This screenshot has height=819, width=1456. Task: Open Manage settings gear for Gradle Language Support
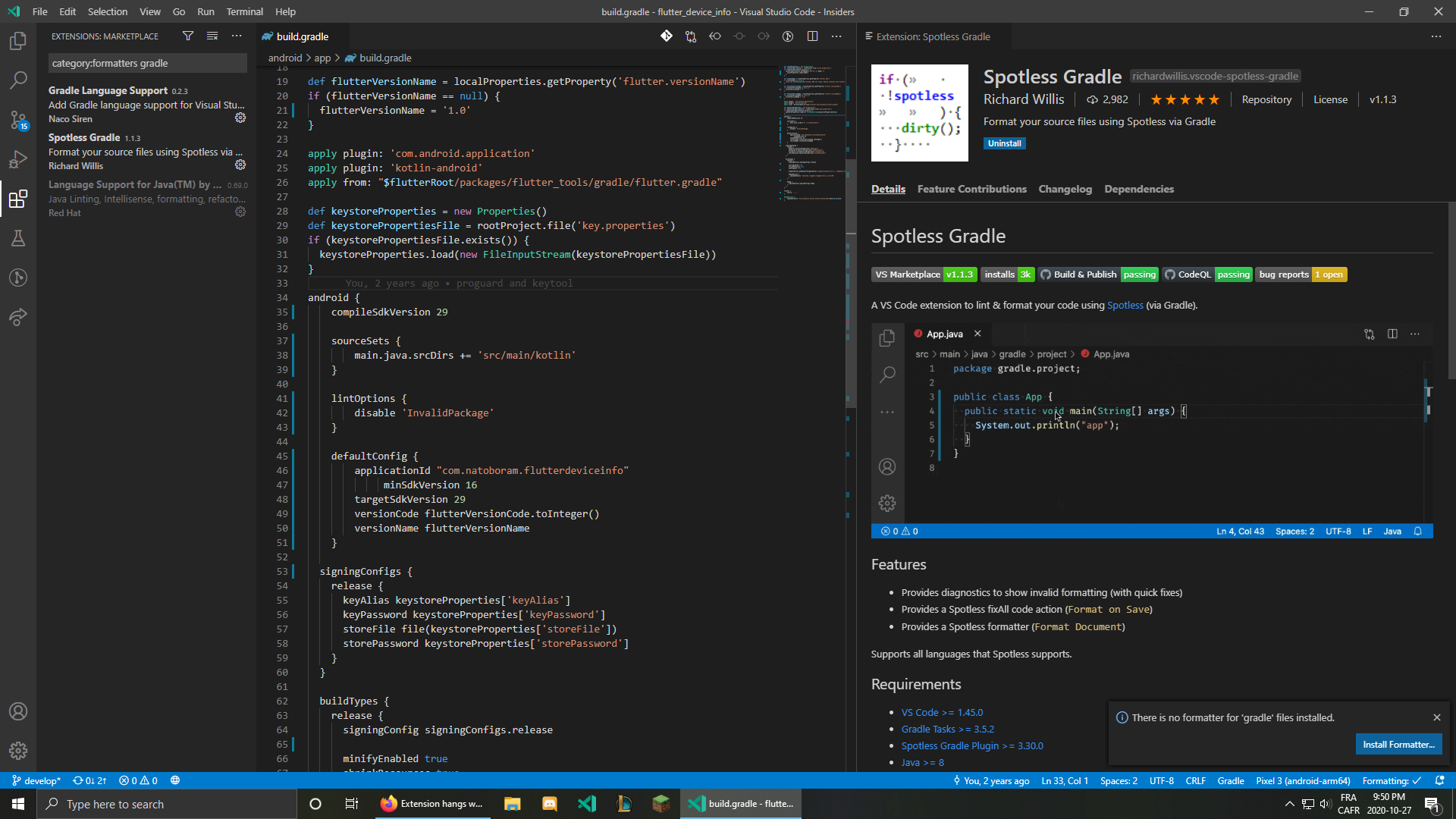240,118
